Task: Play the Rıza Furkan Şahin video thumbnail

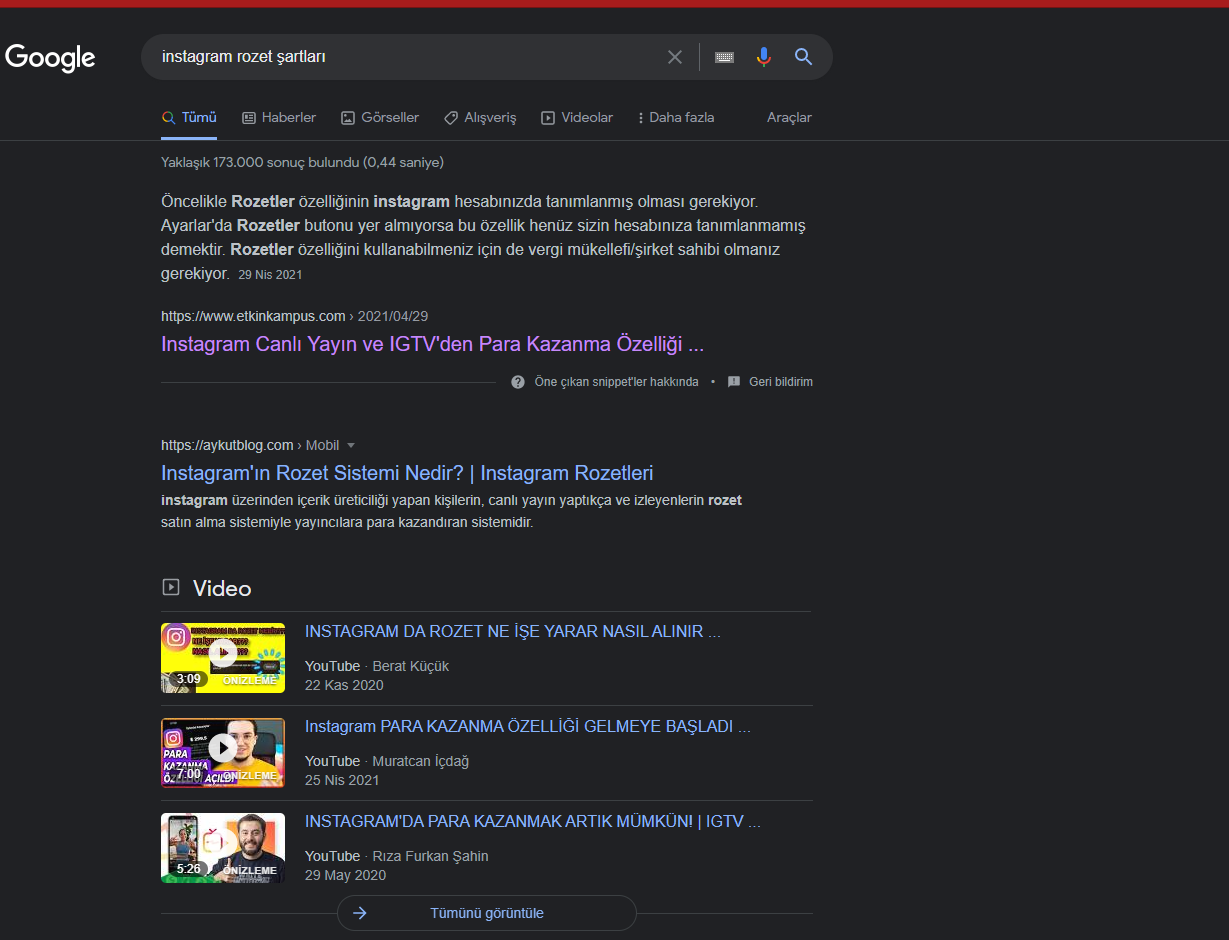Action: (x=223, y=848)
